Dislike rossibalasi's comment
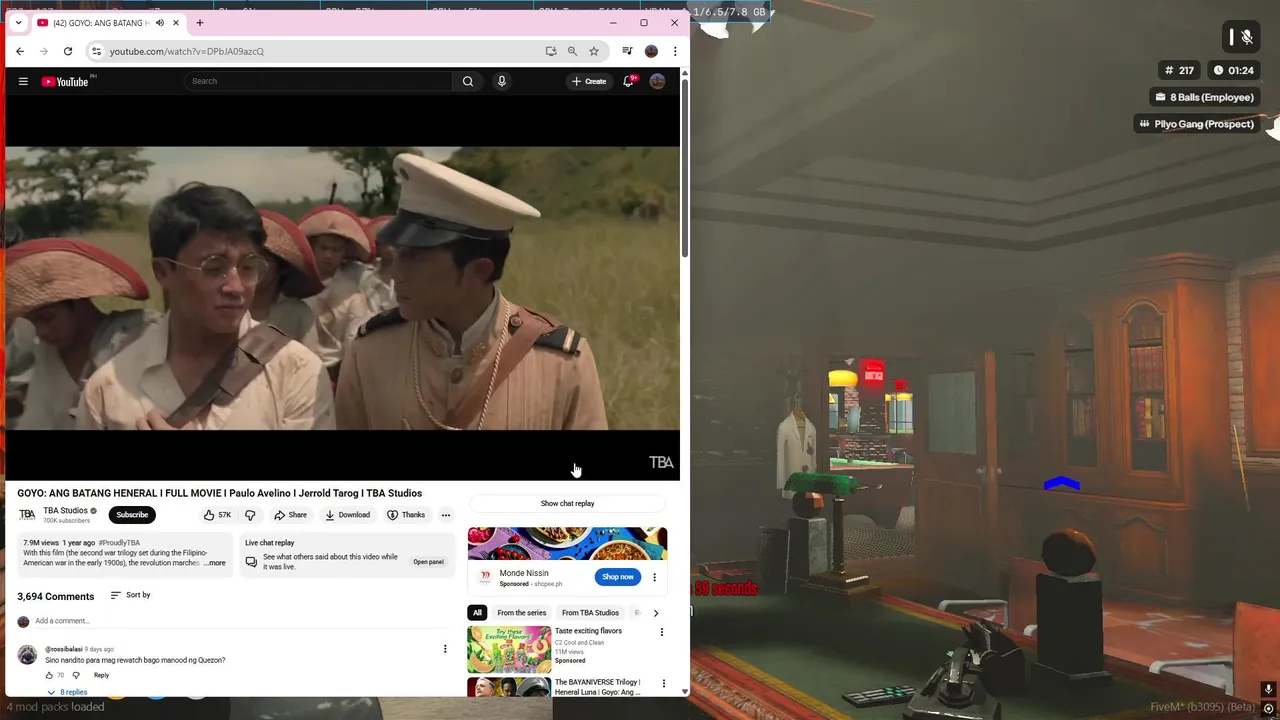The image size is (1280, 720). [x=76, y=675]
